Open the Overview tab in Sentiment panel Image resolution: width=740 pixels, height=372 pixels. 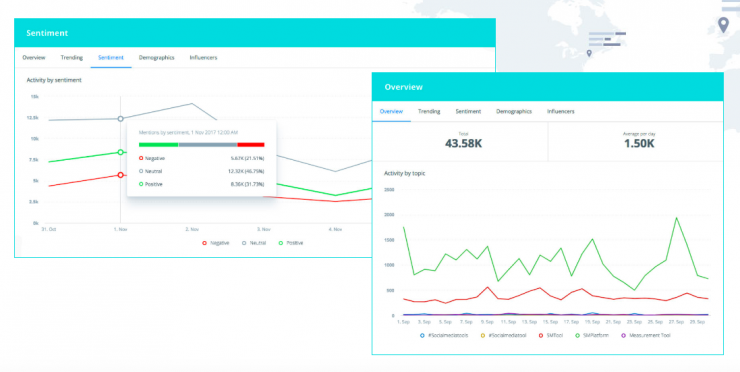[34, 58]
